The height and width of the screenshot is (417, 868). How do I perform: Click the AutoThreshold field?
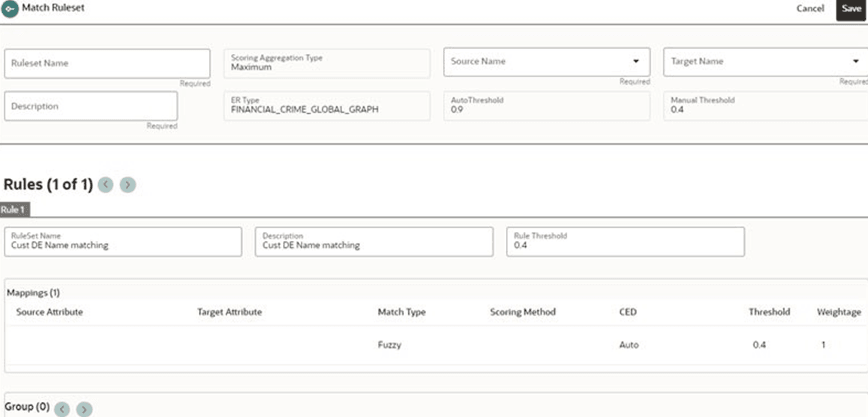tap(546, 106)
